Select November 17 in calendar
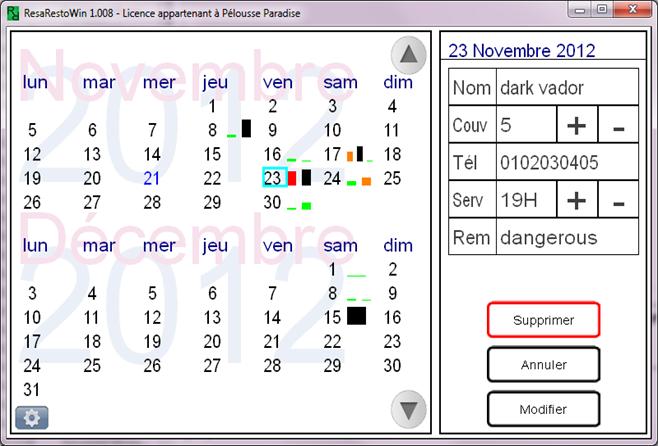Image resolution: width=658 pixels, height=446 pixels. coord(332,154)
